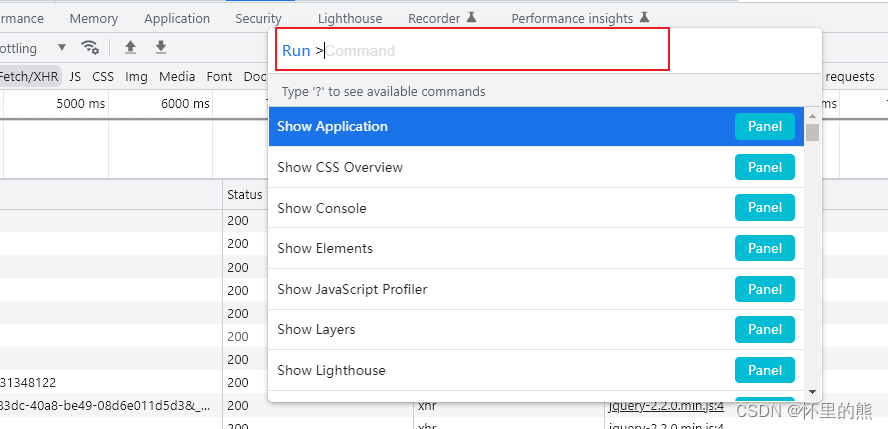Click Panel badge beside Show JavaScript Profiler
This screenshot has height=429, width=888.
765,289
